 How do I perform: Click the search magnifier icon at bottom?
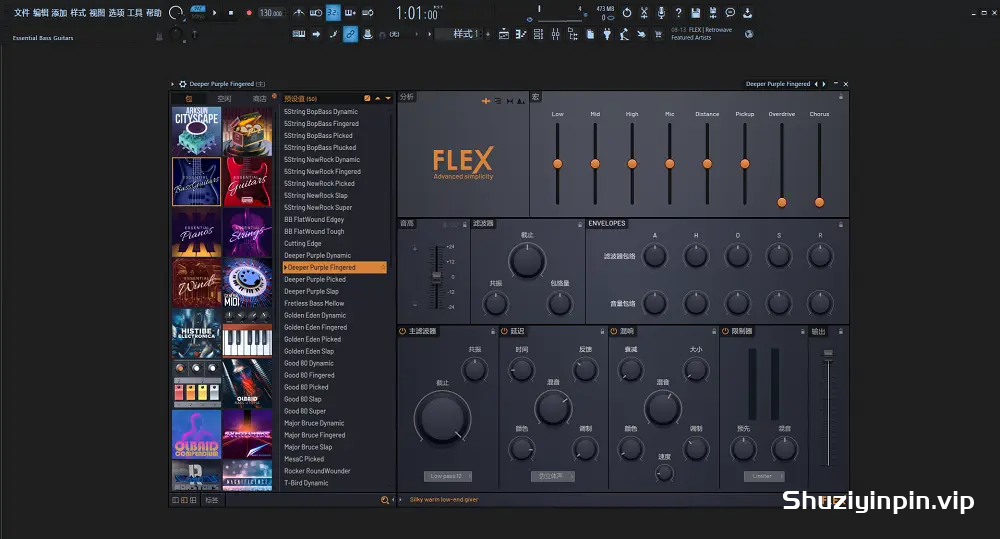[385, 500]
